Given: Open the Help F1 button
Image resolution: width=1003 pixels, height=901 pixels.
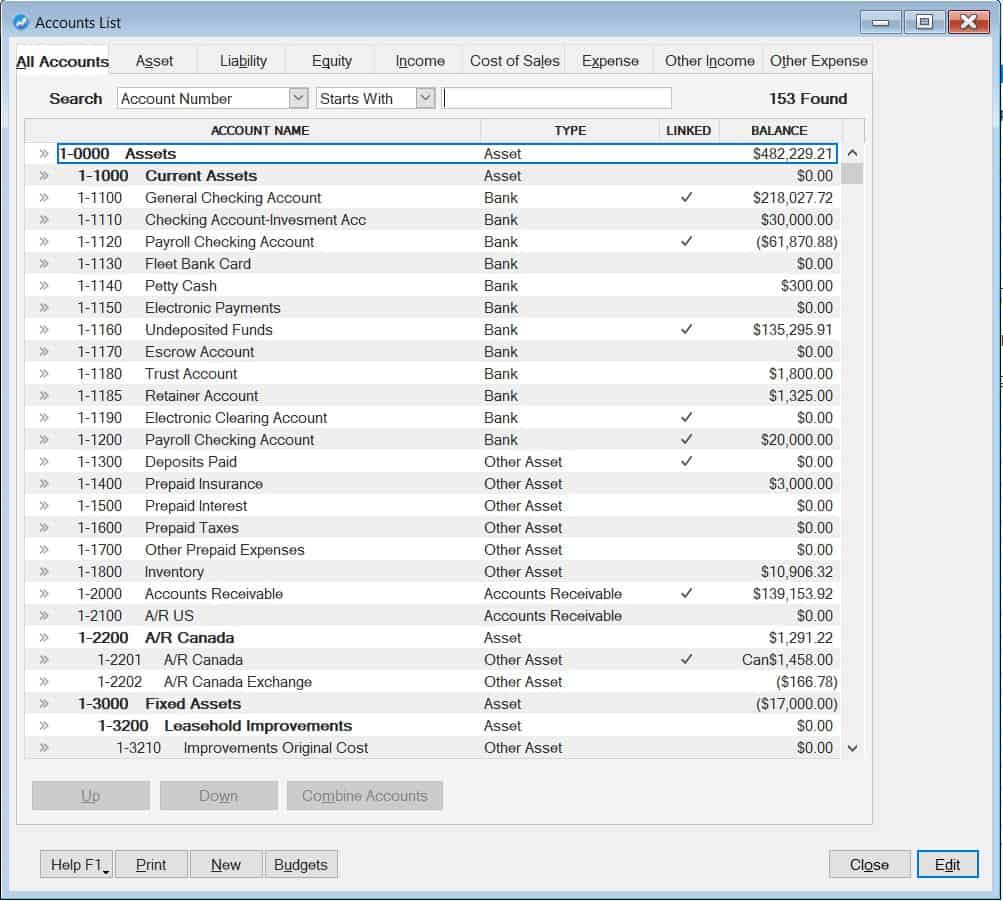Looking at the screenshot, I should (x=77, y=865).
